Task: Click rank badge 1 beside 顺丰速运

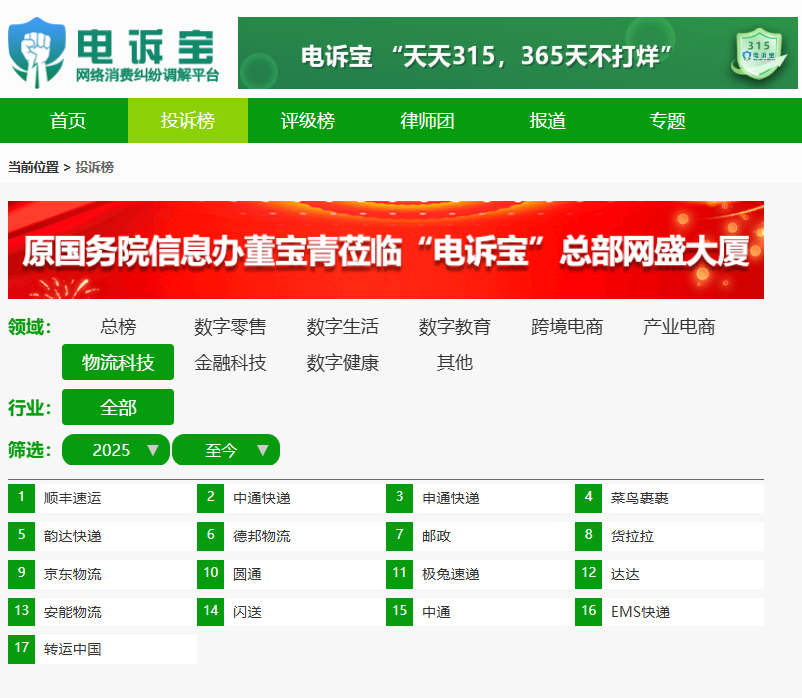Action: [21, 498]
